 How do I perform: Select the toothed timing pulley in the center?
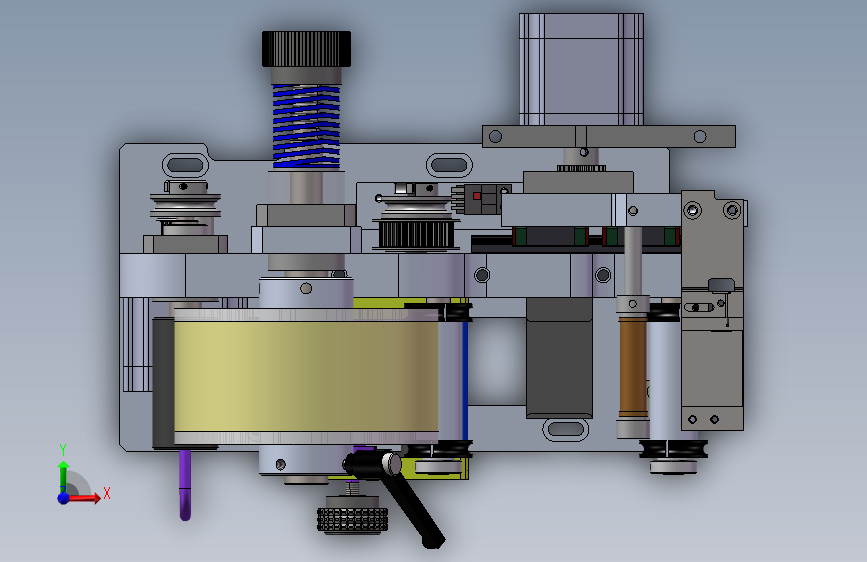click(416, 234)
